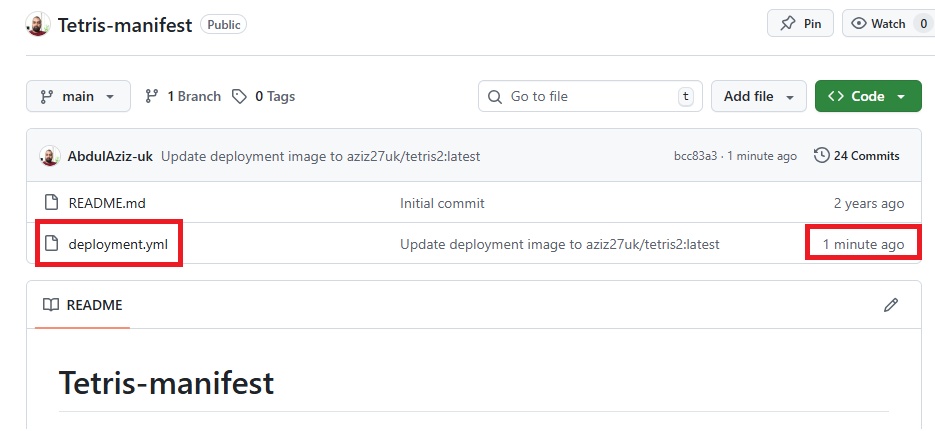Open the main branch selector dropdown
Viewport: 935px width, 431px height.
point(78,97)
